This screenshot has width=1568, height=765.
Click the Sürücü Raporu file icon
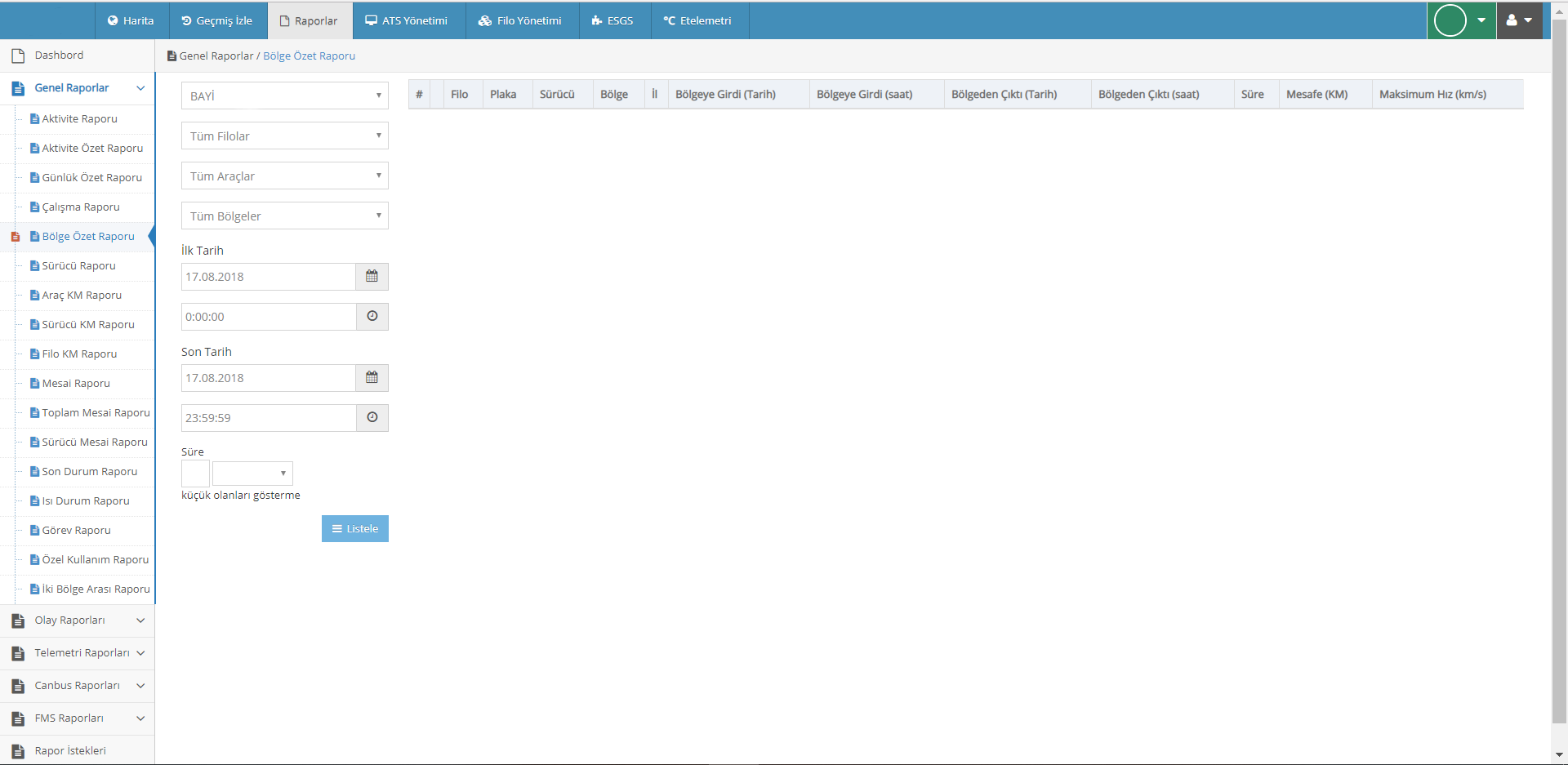(34, 266)
